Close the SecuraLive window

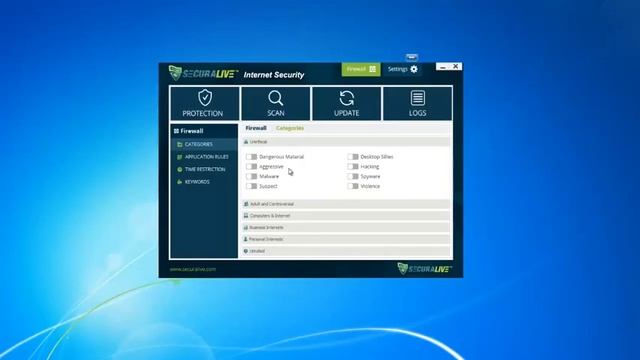click(456, 67)
